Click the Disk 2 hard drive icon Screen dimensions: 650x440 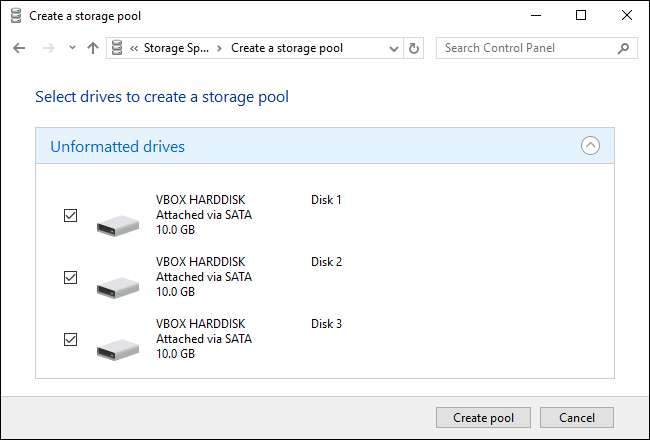(118, 287)
